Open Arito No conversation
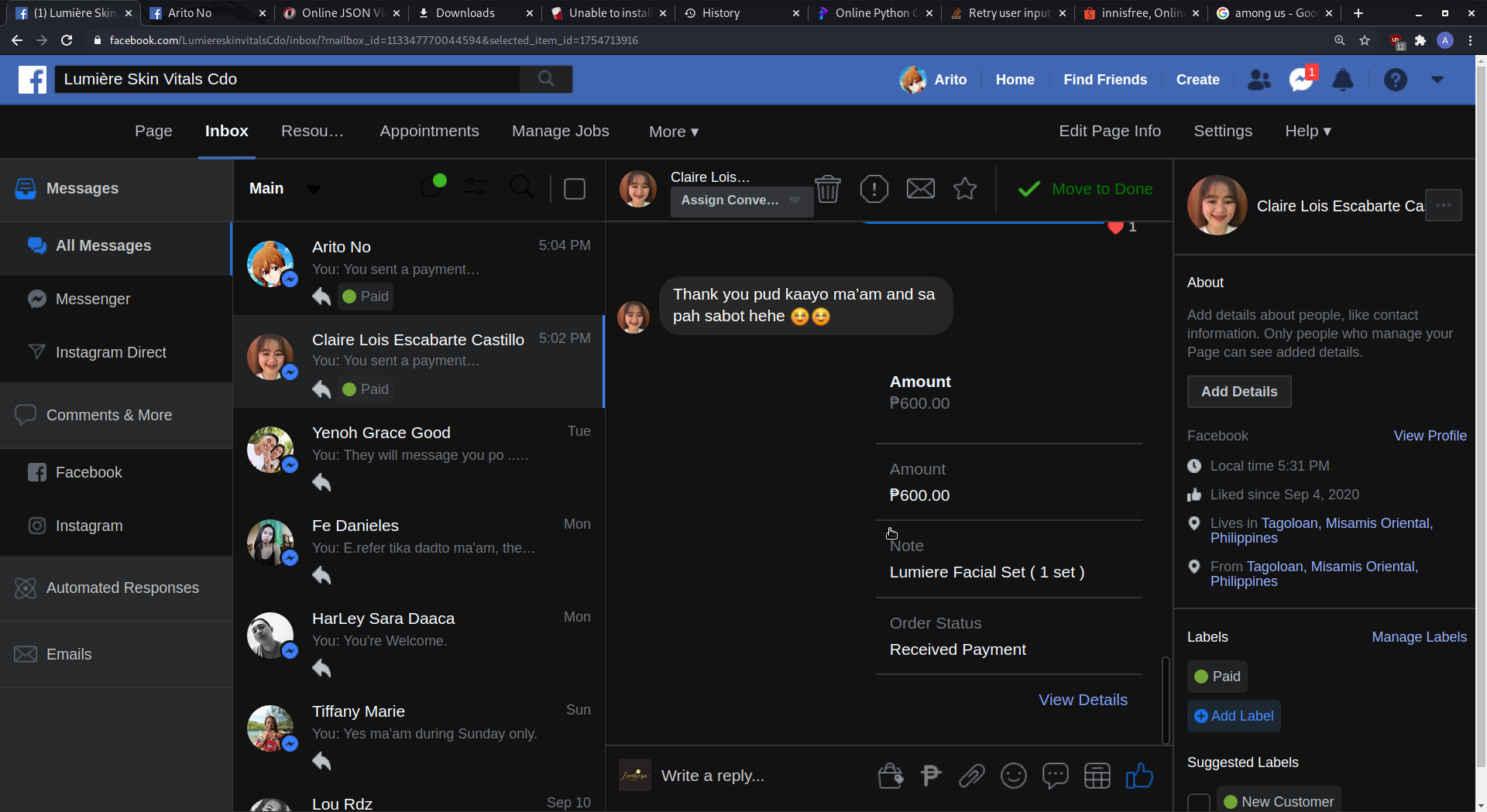Image resolution: width=1487 pixels, height=812 pixels. (418, 269)
